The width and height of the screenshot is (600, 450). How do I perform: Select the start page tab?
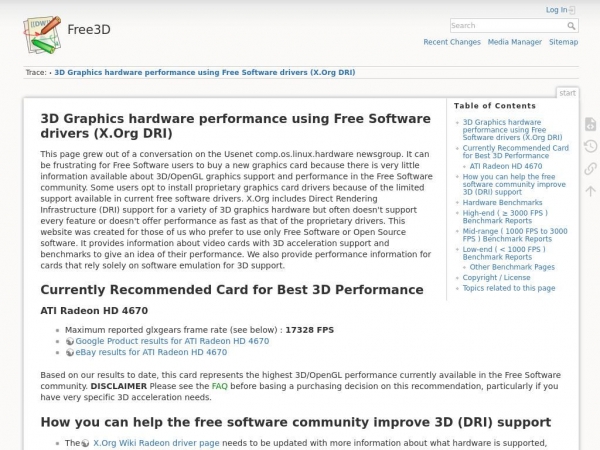tap(567, 93)
